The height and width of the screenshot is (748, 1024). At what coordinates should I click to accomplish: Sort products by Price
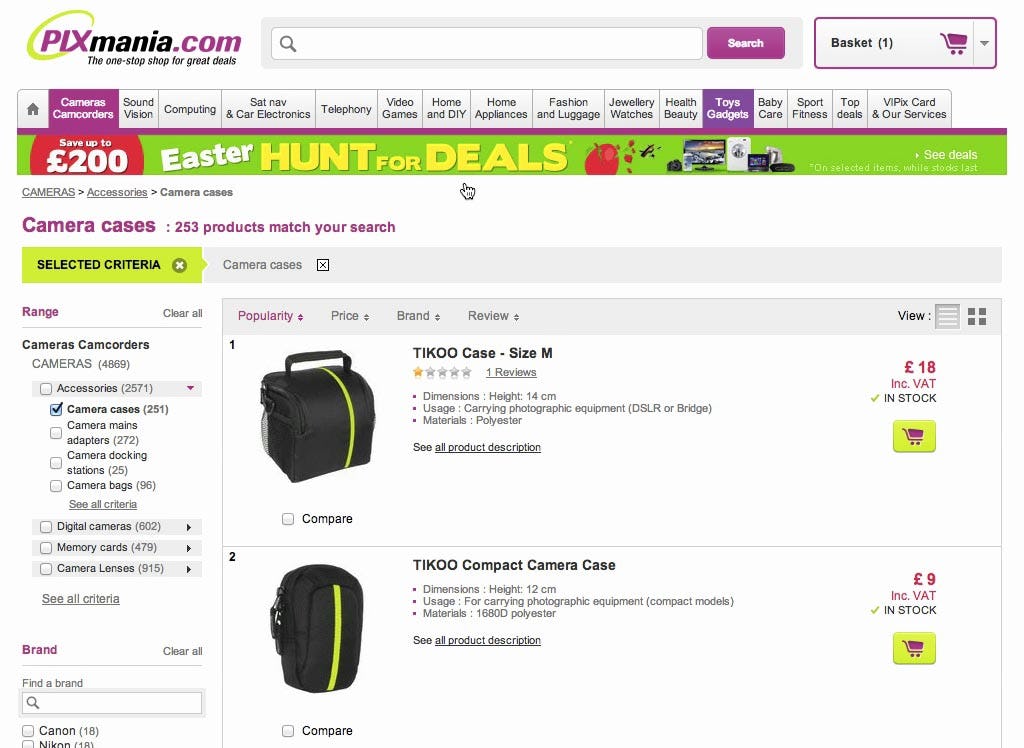point(350,316)
